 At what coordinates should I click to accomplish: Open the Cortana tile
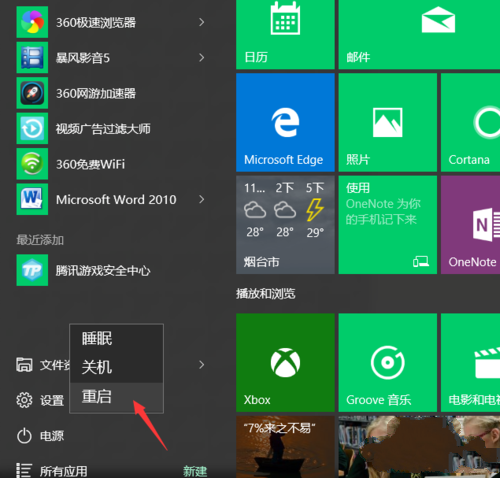(x=470, y=122)
